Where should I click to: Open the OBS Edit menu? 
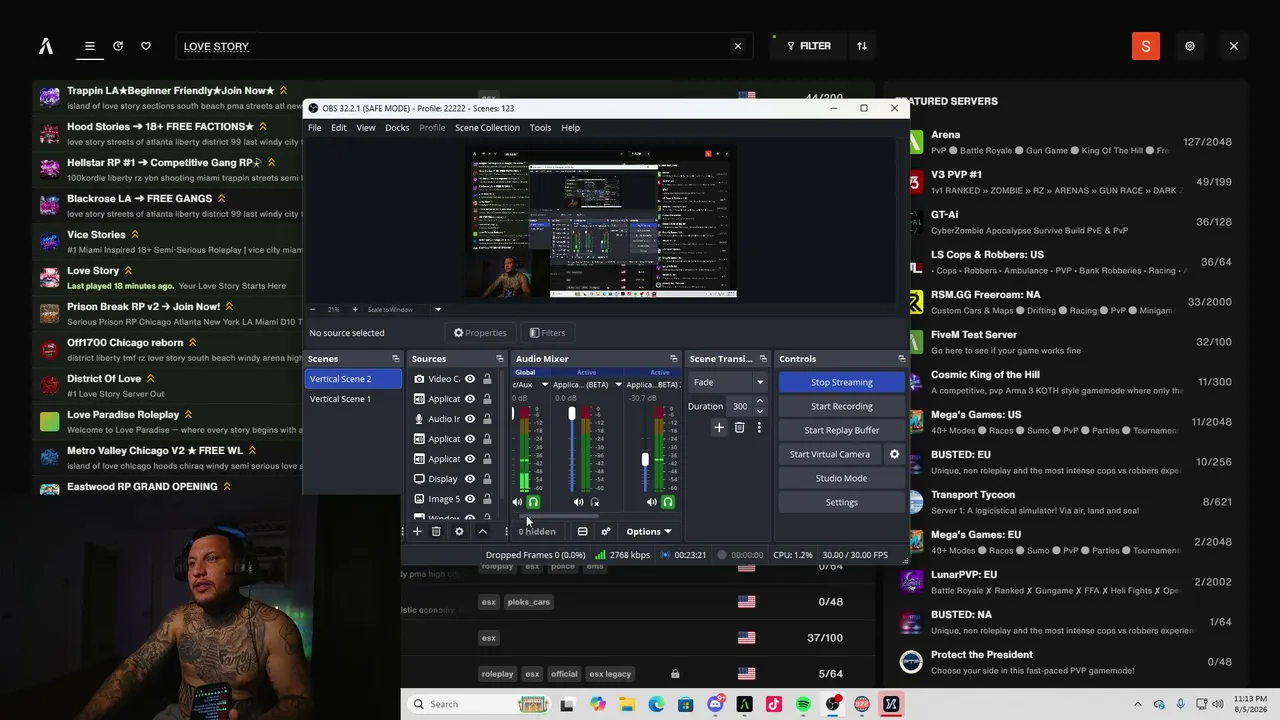339,128
